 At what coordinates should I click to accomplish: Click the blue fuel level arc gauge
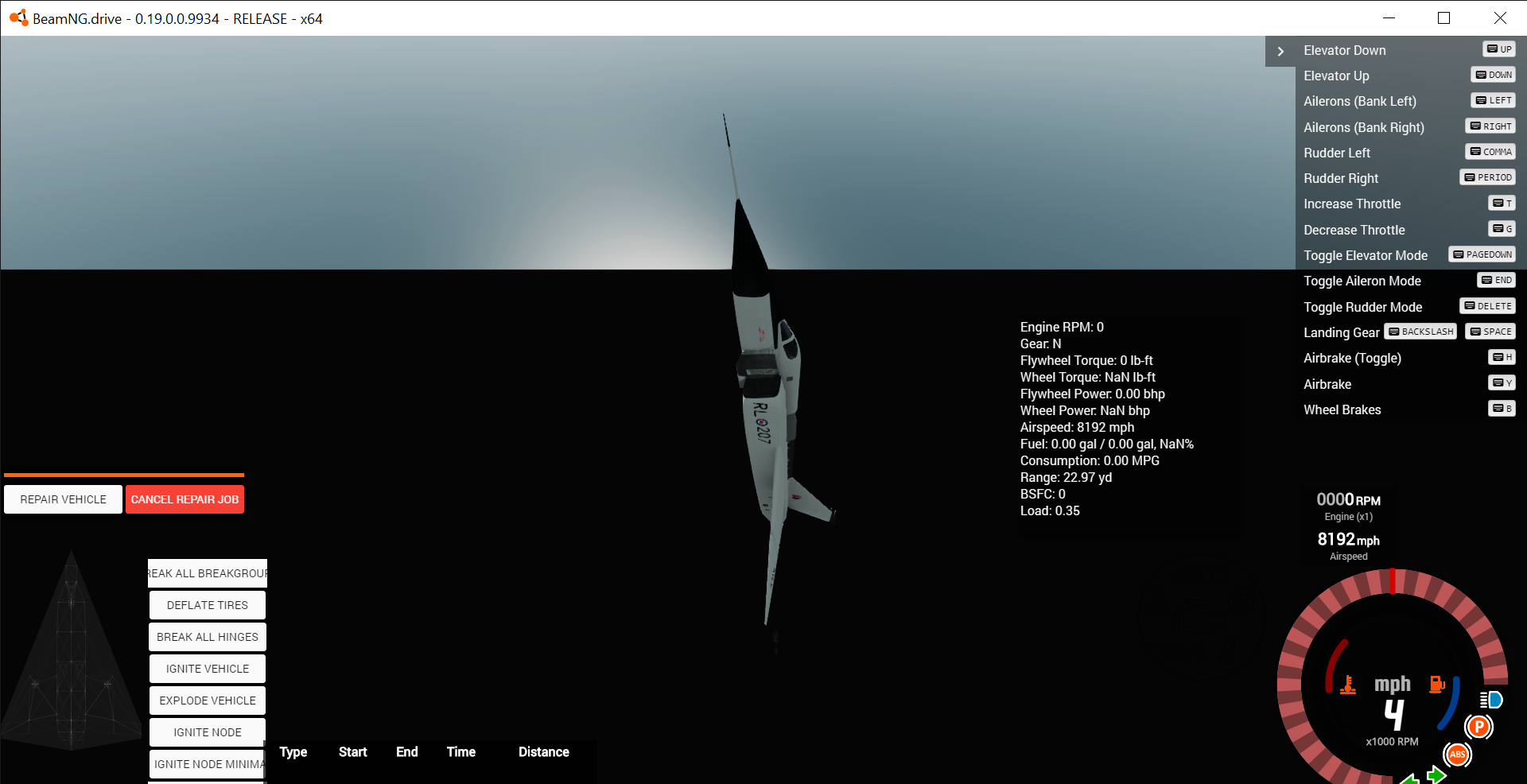pyautogui.click(x=1451, y=703)
